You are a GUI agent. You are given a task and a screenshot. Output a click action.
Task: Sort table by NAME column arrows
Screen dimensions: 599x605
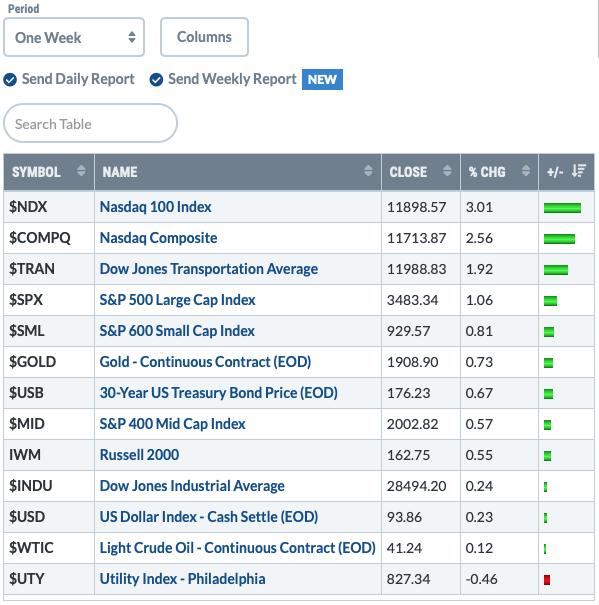368,170
